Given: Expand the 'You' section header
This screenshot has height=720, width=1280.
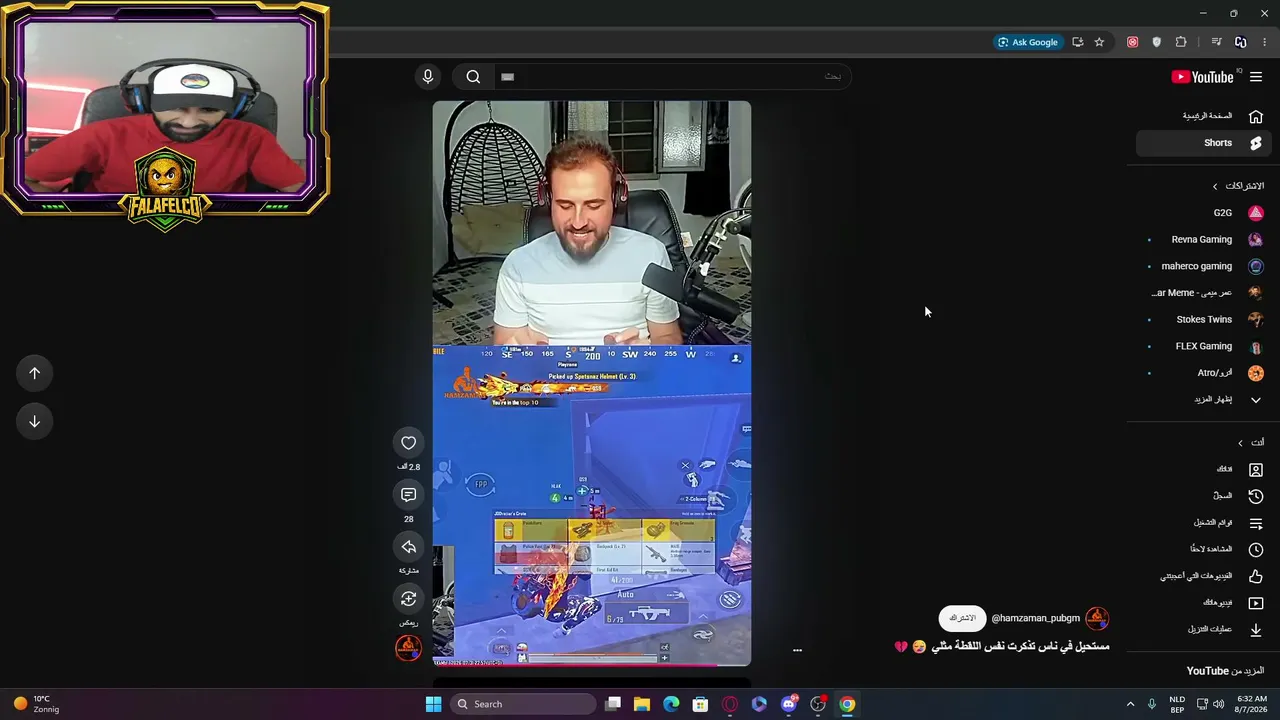Looking at the screenshot, I should pos(1250,443).
